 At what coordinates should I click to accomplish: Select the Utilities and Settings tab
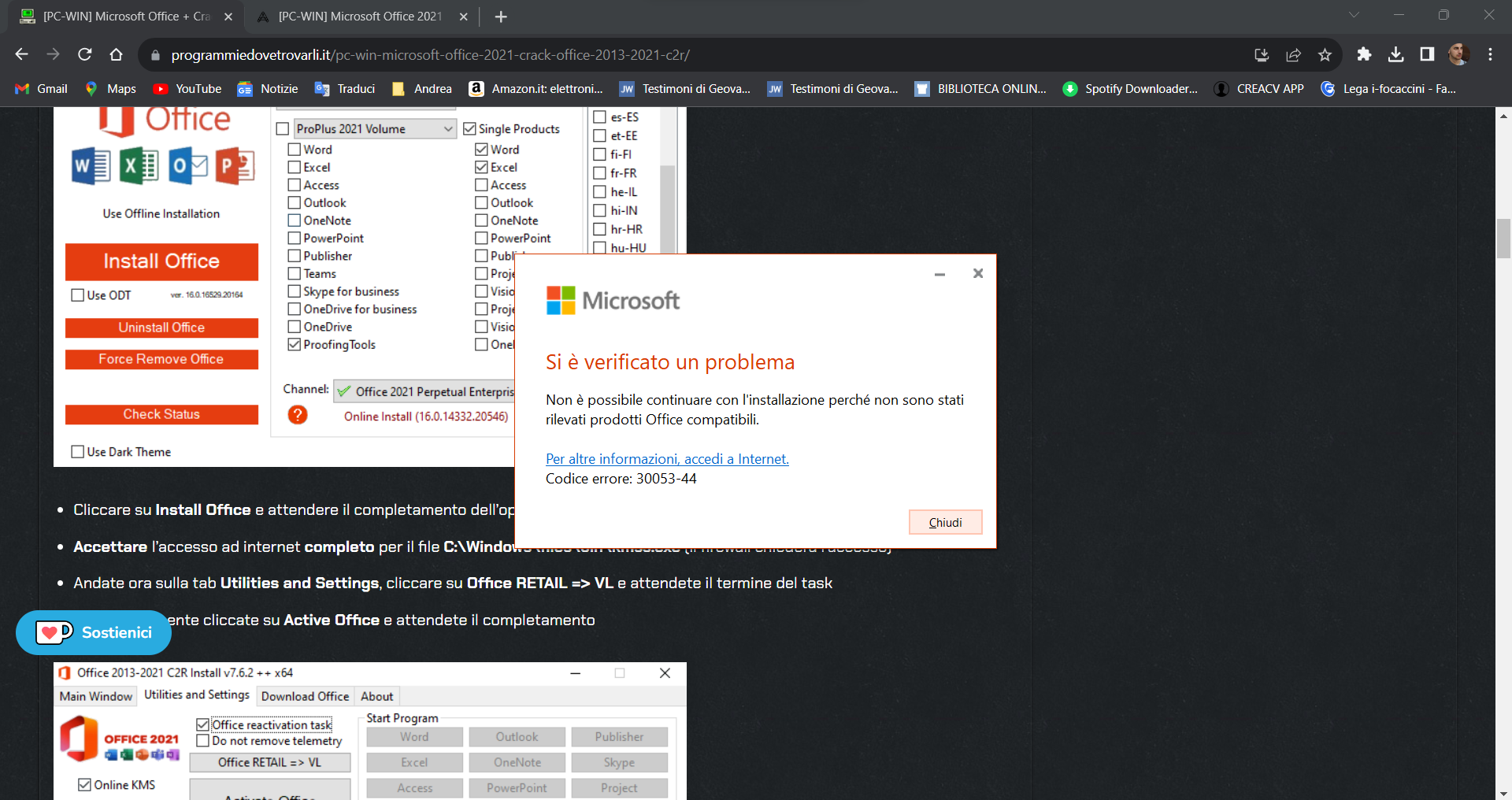(197, 694)
